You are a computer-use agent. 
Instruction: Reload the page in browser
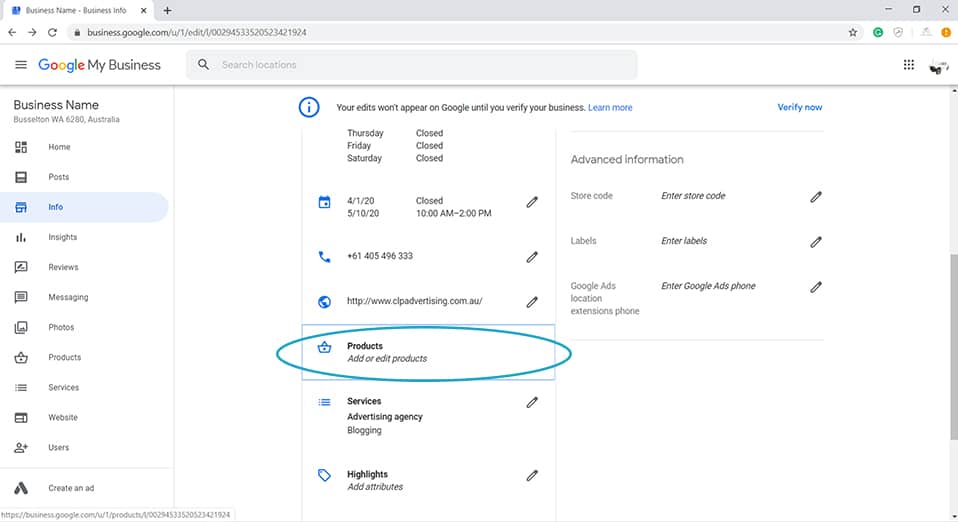pyautogui.click(x=53, y=32)
